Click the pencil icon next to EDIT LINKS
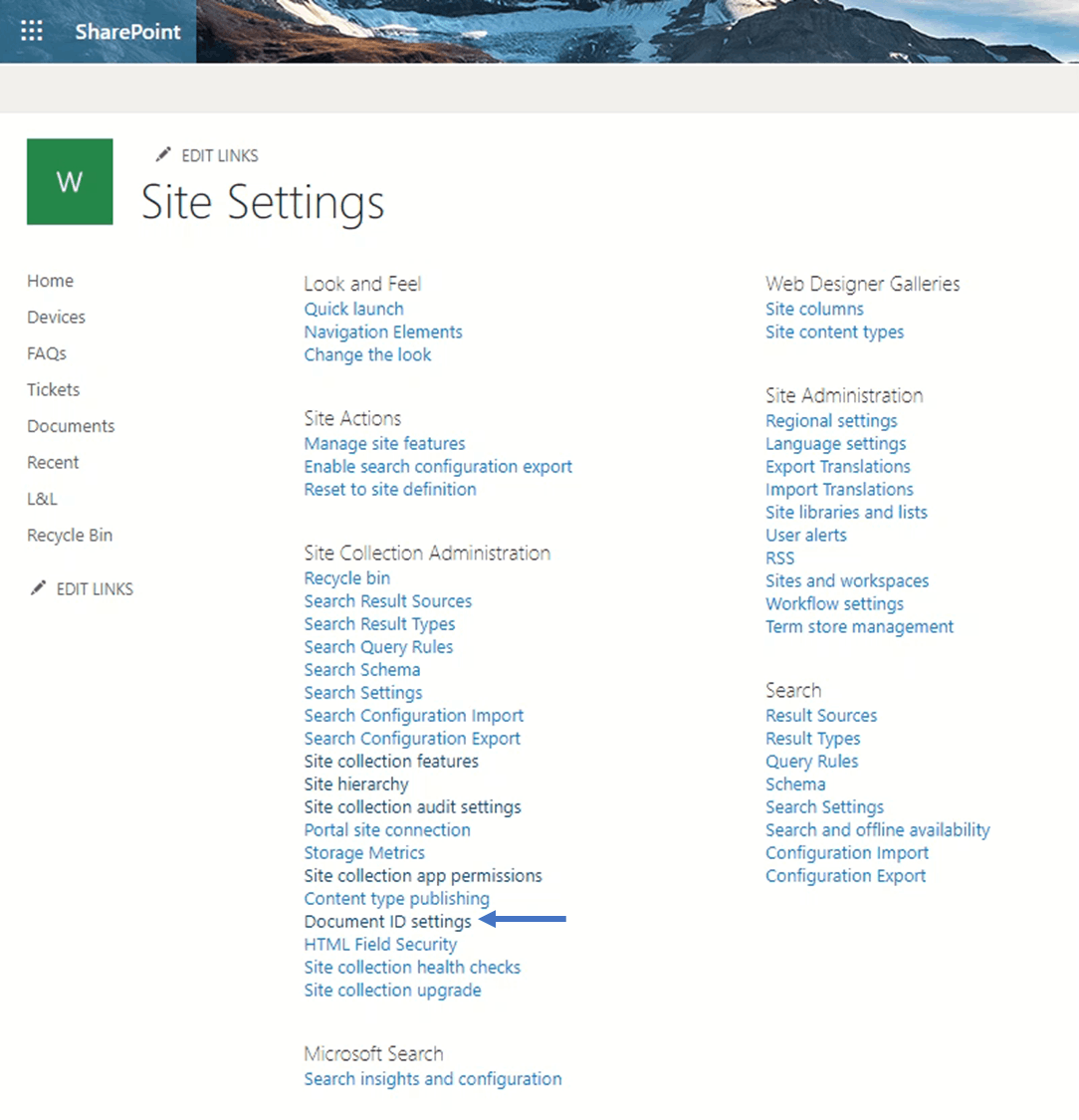 point(162,154)
